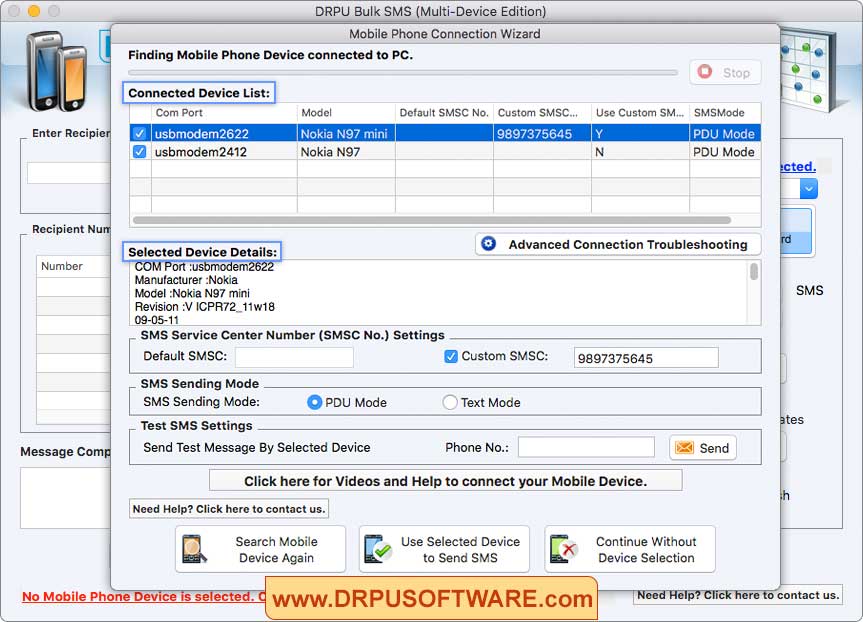Click Need Help contact link in wizard

229,509
